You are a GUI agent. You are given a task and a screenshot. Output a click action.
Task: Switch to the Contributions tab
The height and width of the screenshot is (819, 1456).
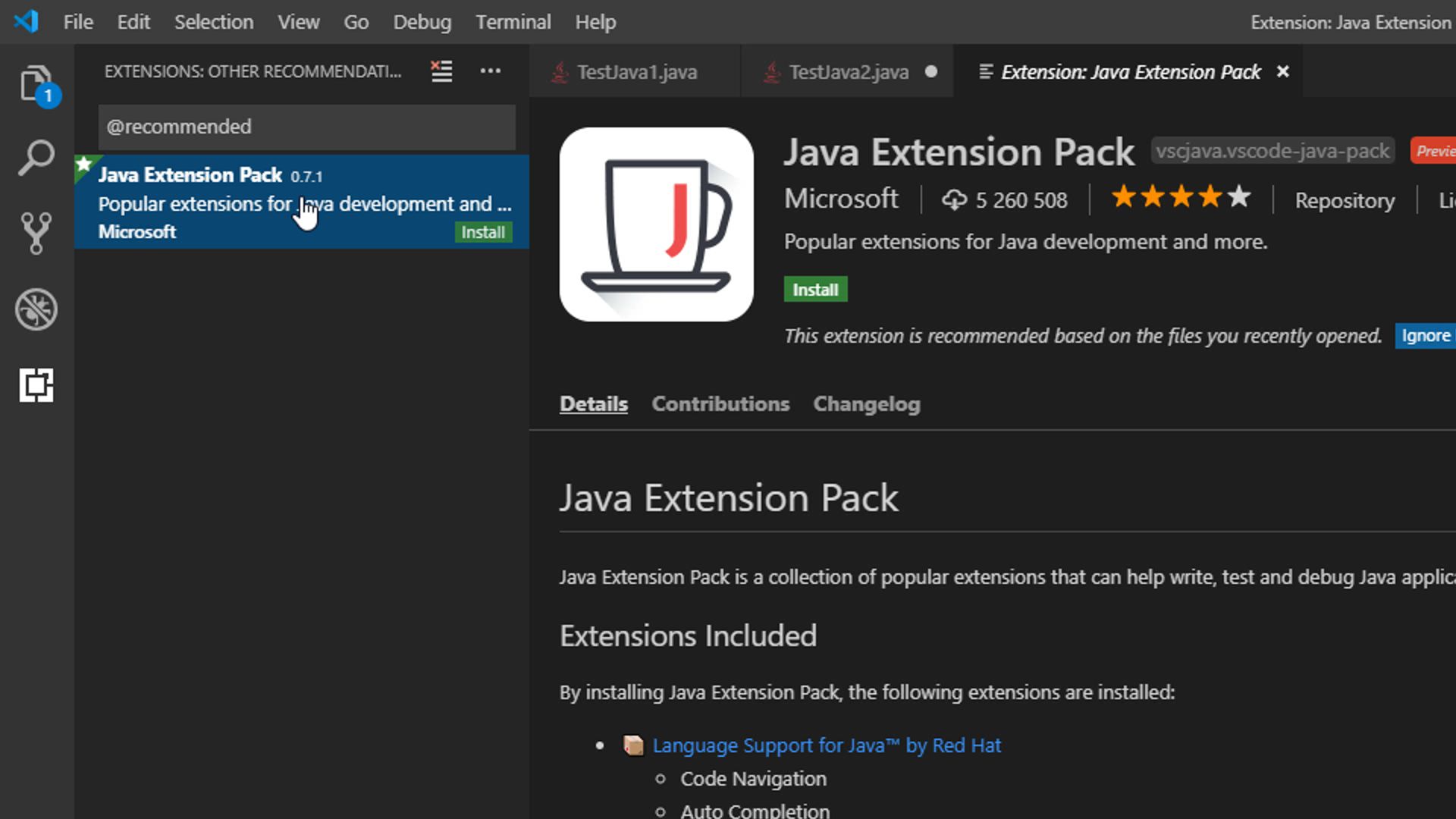pos(720,404)
